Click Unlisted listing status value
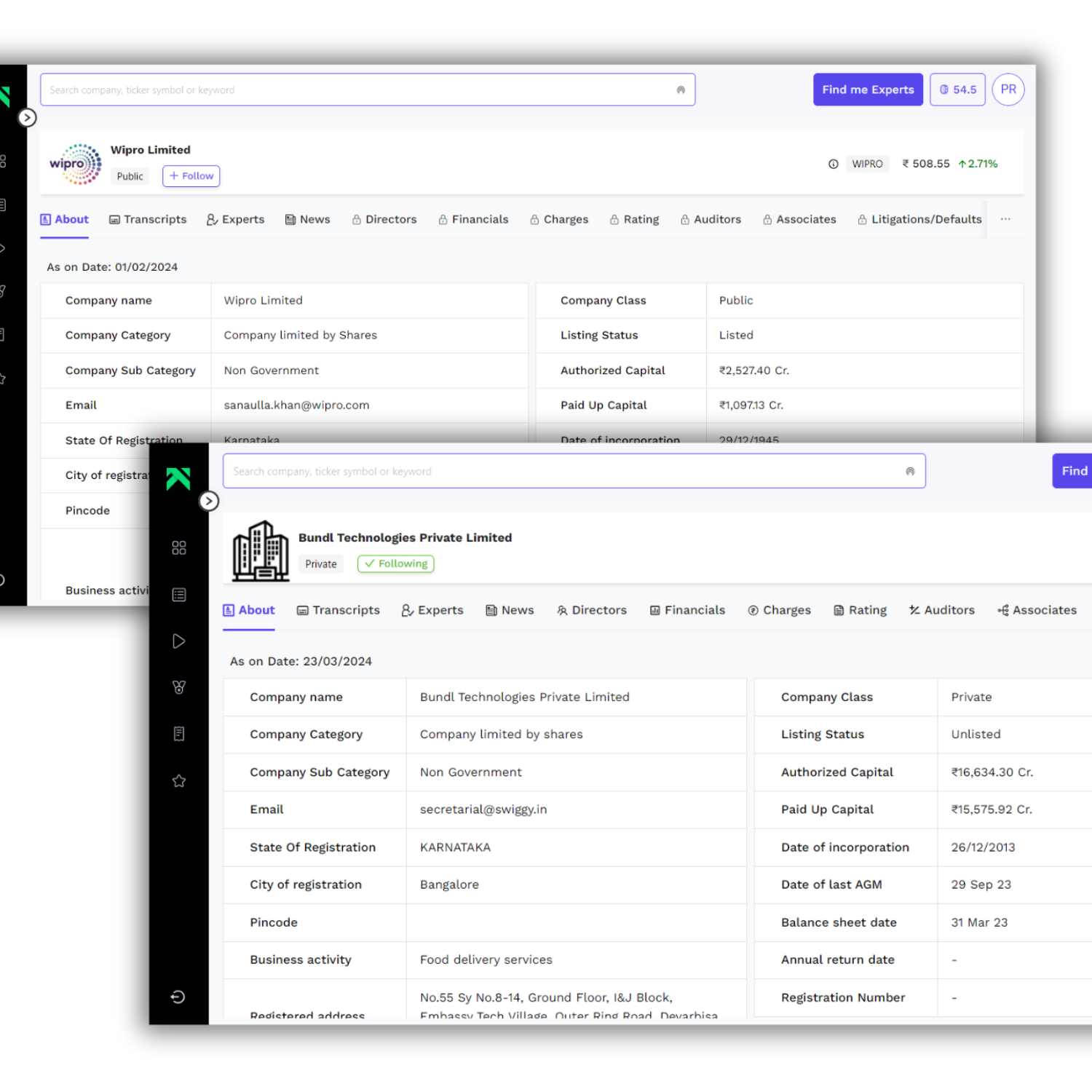Screen dimensions: 1092x1092 tap(976, 735)
